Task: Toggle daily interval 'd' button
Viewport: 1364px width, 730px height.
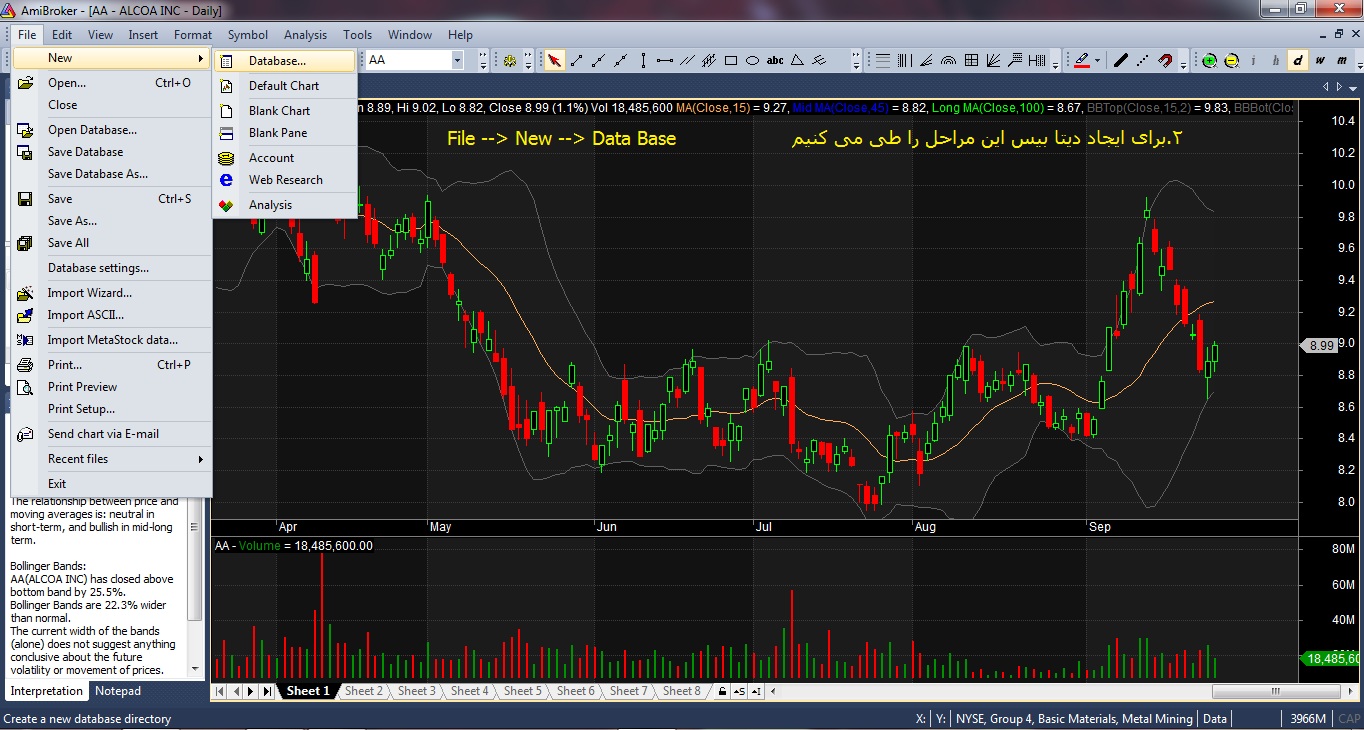Action: pyautogui.click(x=1298, y=60)
